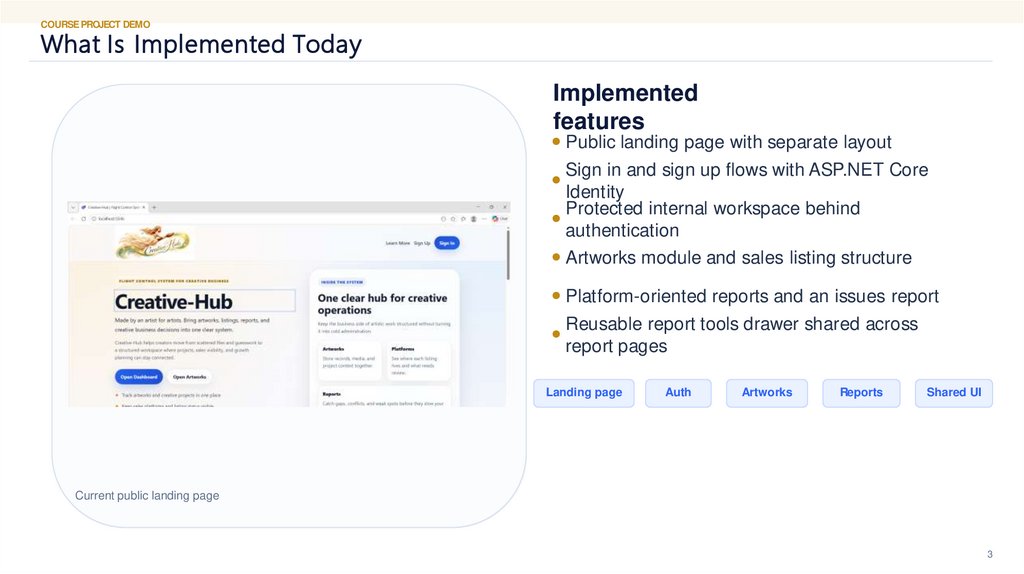1024x574 pixels.
Task: Click the Creative-Hub logo image
Action: click(x=154, y=242)
